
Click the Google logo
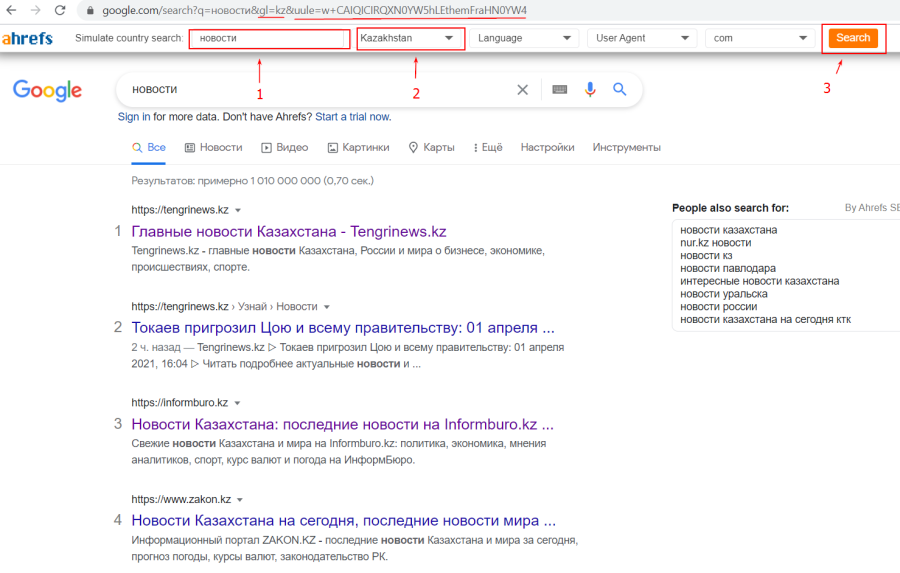tap(47, 90)
